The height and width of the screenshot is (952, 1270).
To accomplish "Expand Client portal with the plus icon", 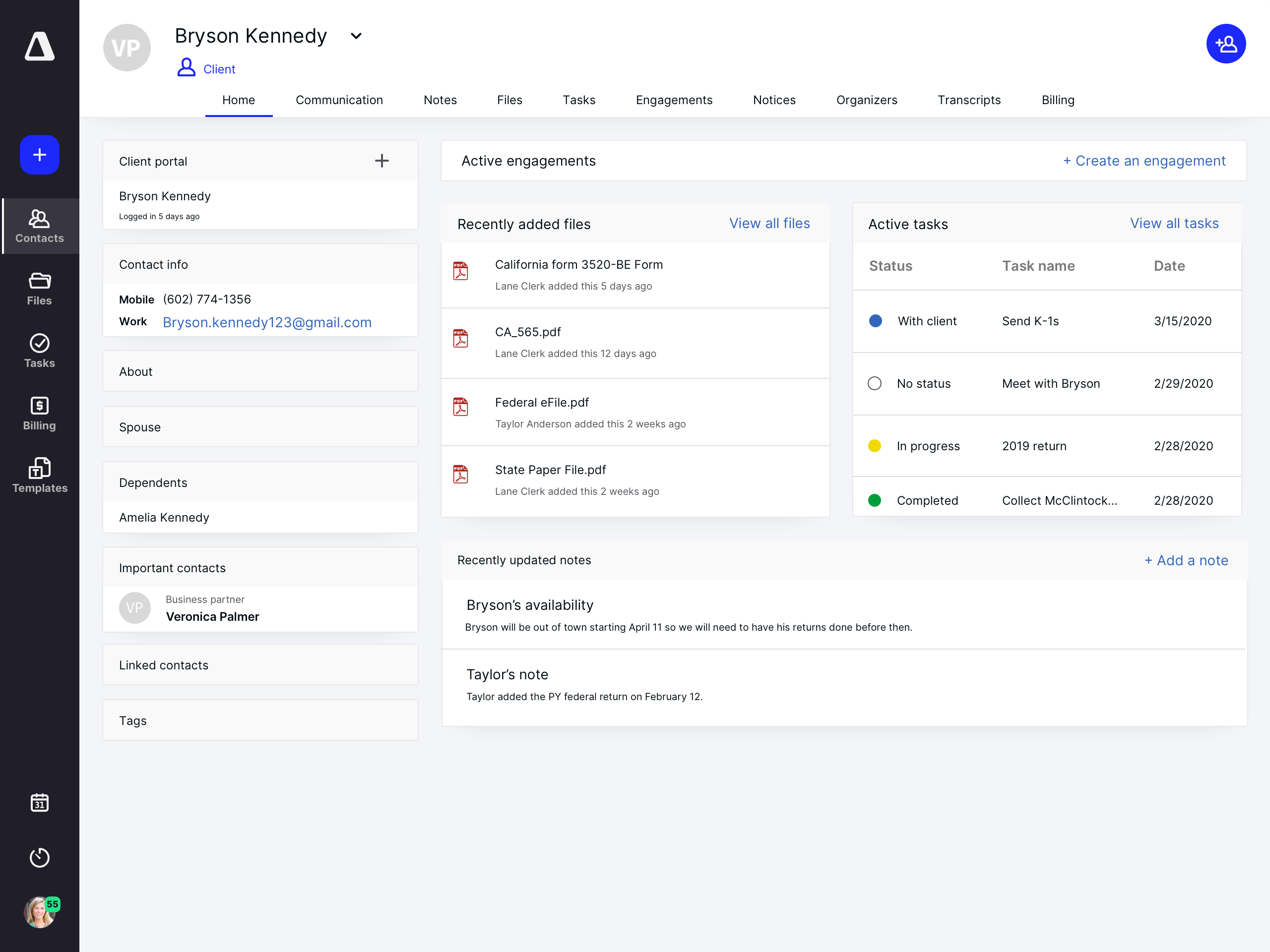I will 382,161.
